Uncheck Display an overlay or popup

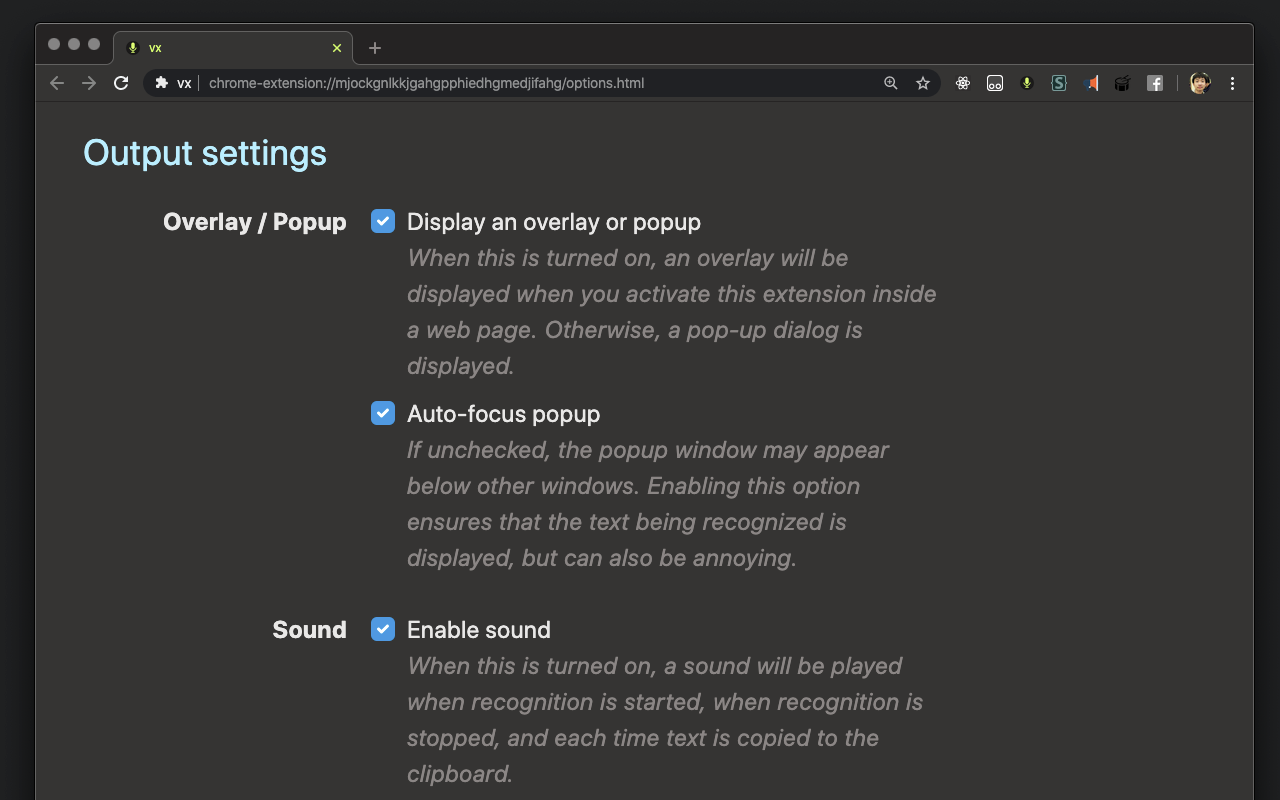click(x=383, y=221)
